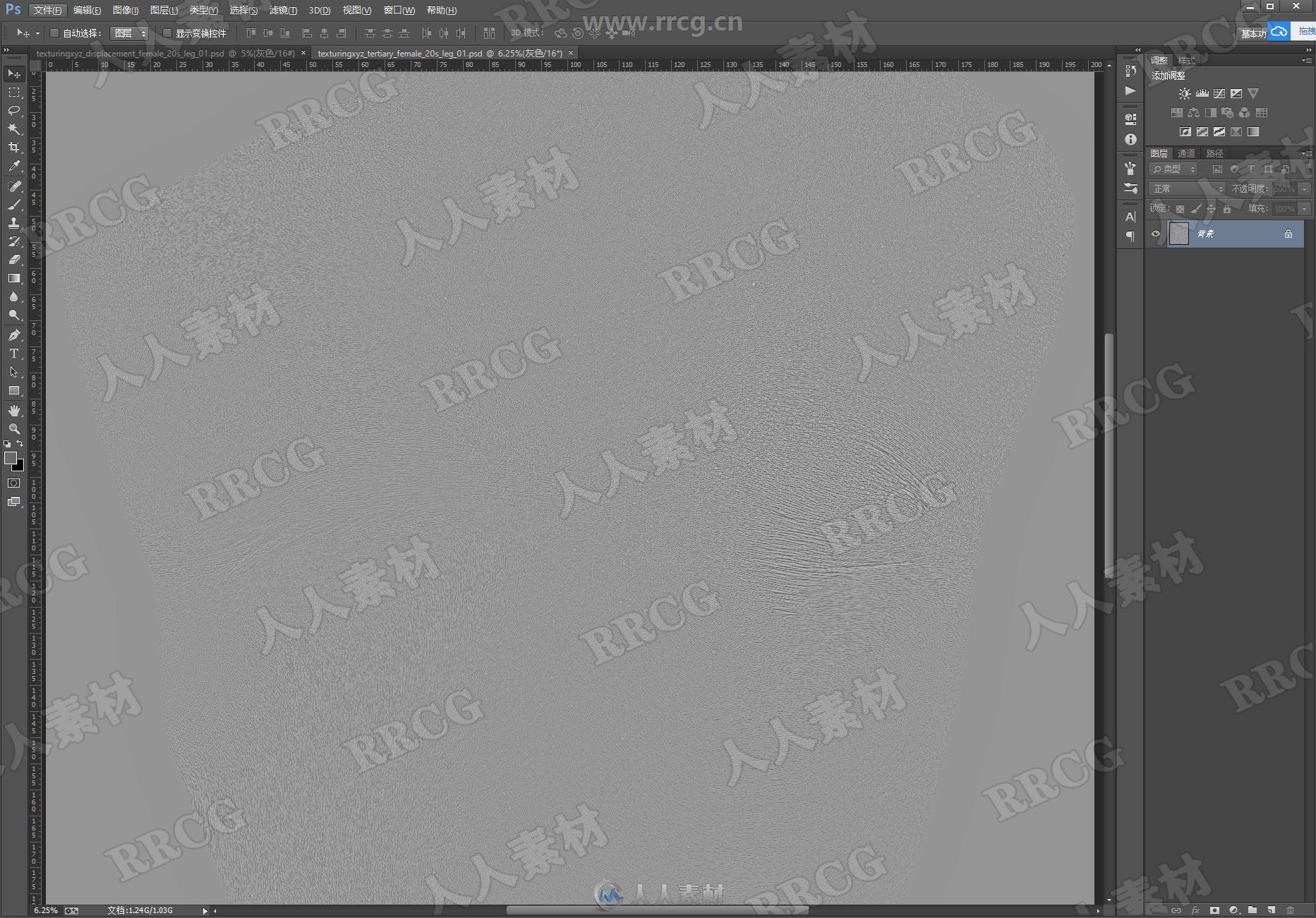
Task: Select the Crop tool
Action: click(13, 147)
